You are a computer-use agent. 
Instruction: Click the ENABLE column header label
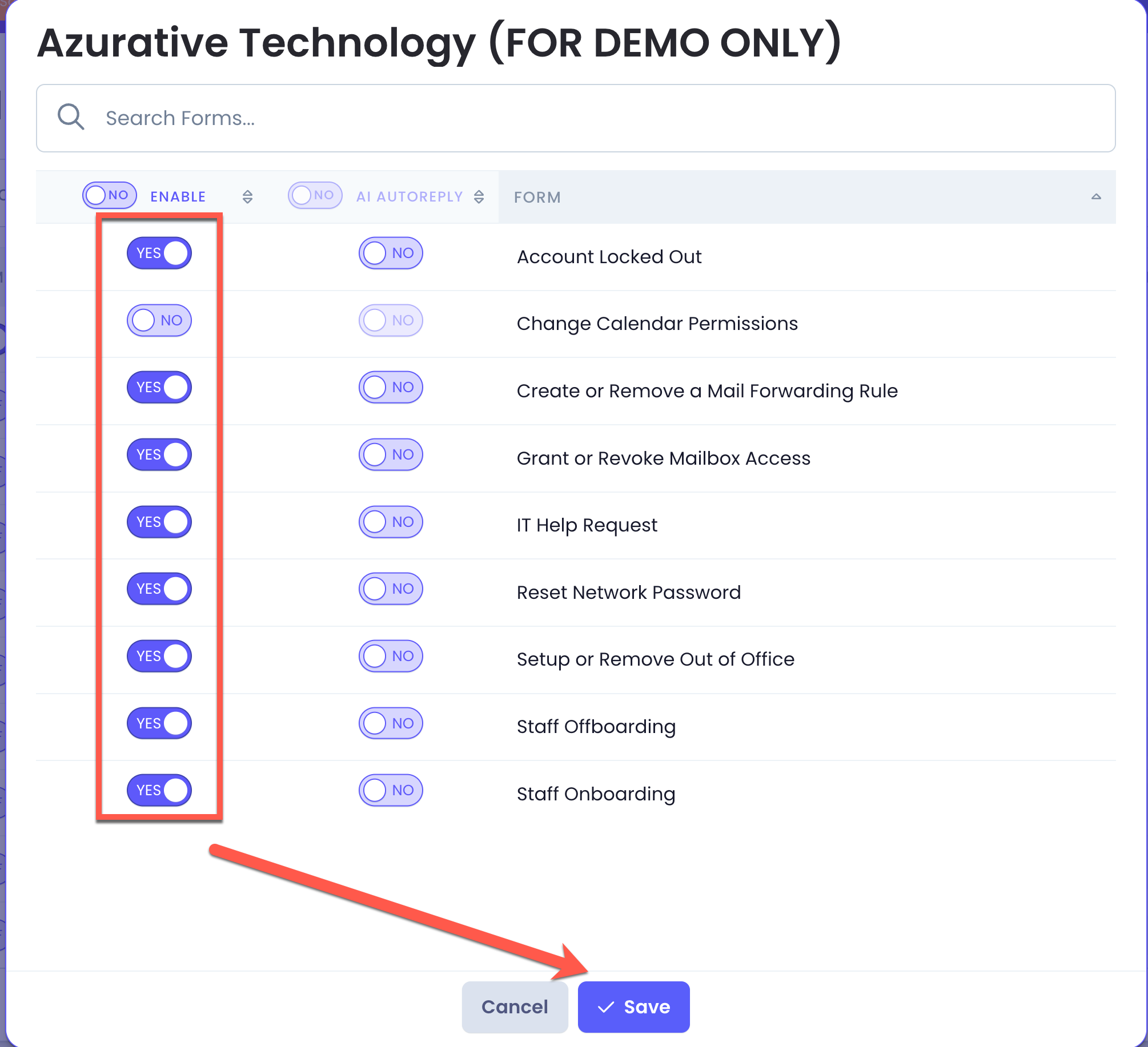(x=178, y=197)
